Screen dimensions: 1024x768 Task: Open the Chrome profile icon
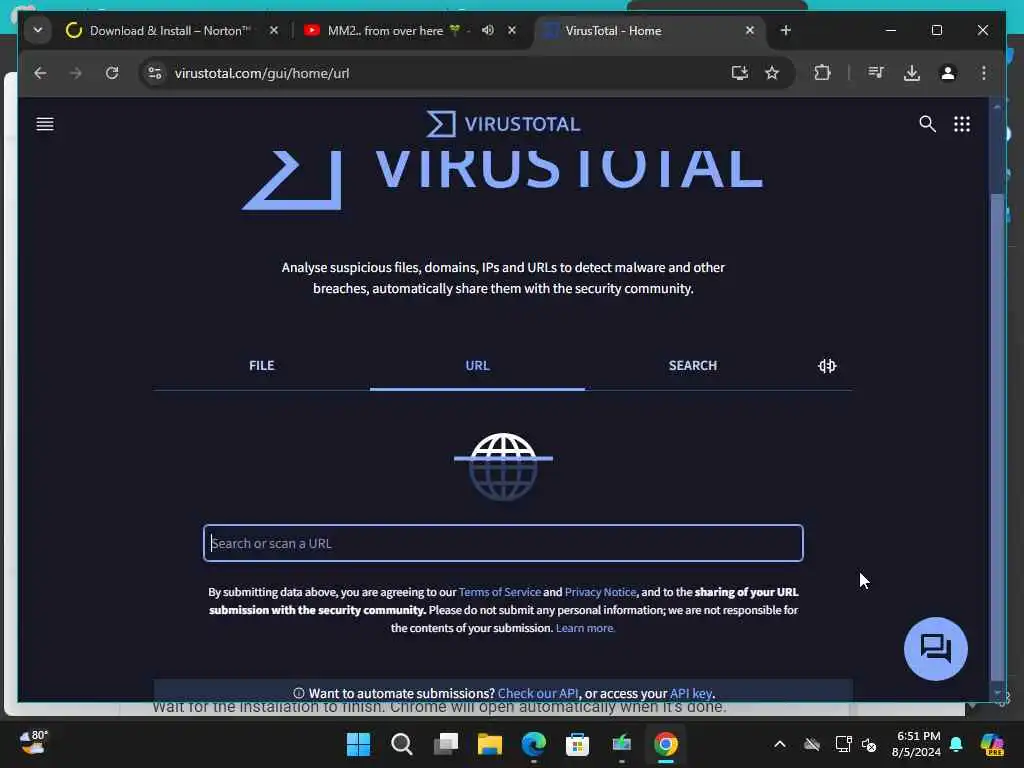pos(948,73)
